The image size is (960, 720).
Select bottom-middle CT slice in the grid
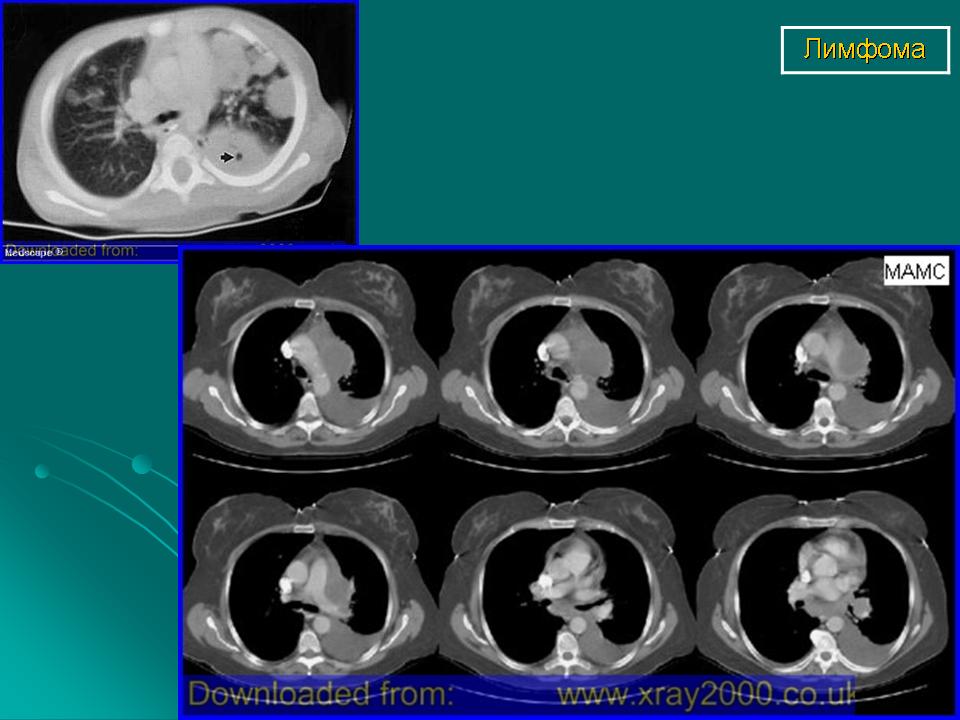click(x=567, y=585)
